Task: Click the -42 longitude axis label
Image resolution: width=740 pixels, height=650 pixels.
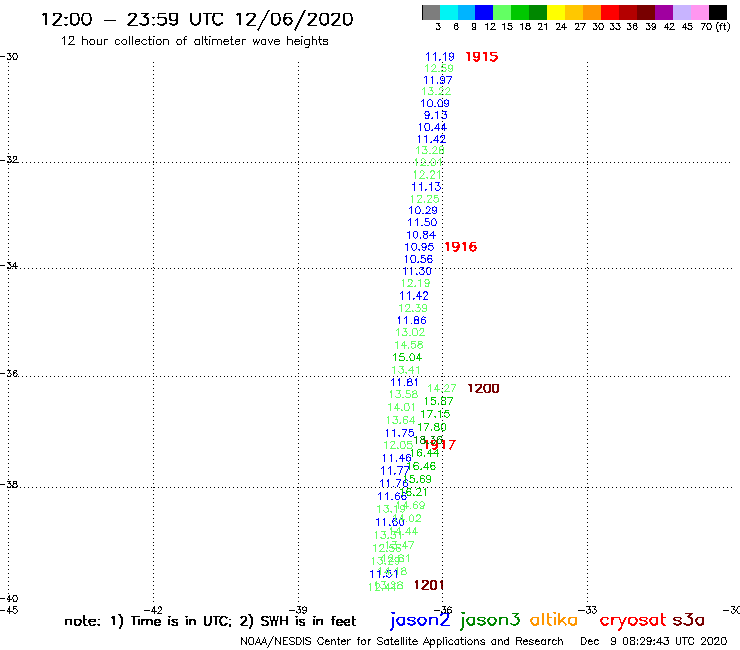Action: (153, 610)
